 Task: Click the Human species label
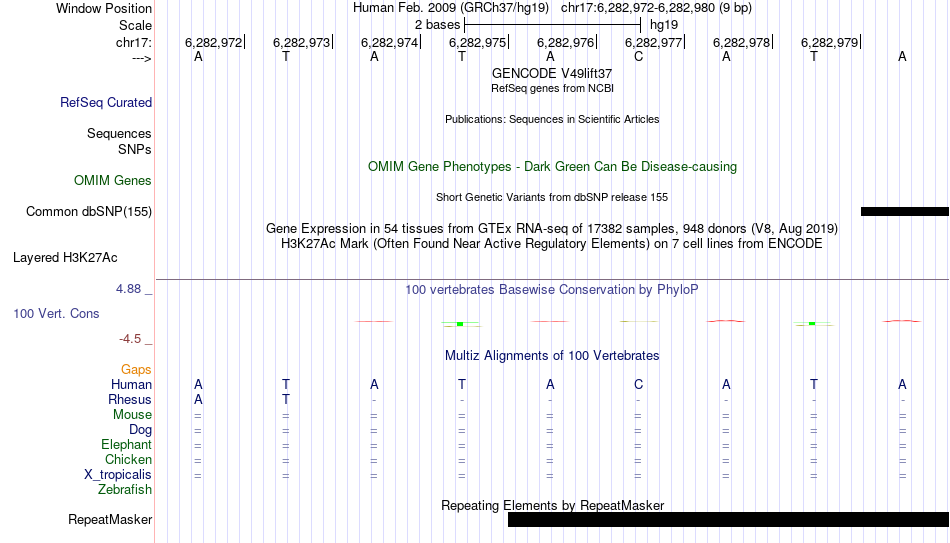click(131, 384)
